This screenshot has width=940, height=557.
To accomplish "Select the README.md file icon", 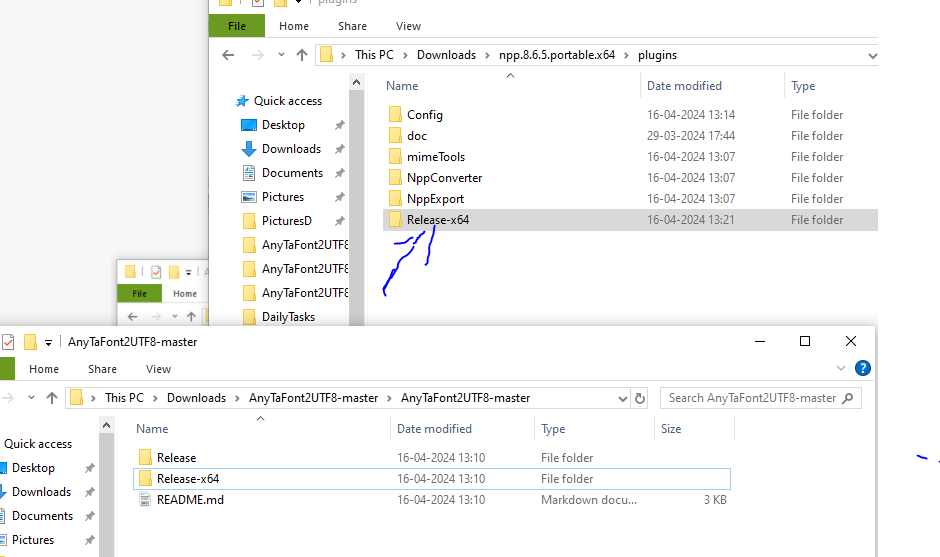I will [x=145, y=500].
